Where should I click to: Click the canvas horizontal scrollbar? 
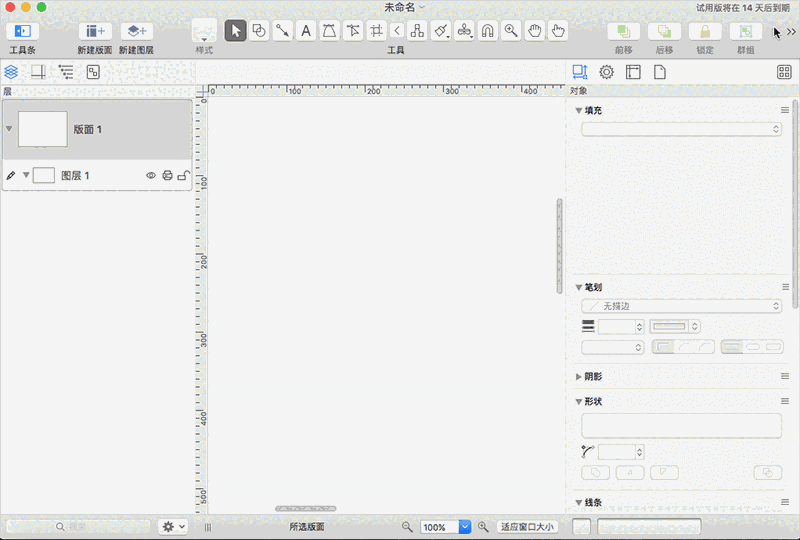click(x=306, y=508)
